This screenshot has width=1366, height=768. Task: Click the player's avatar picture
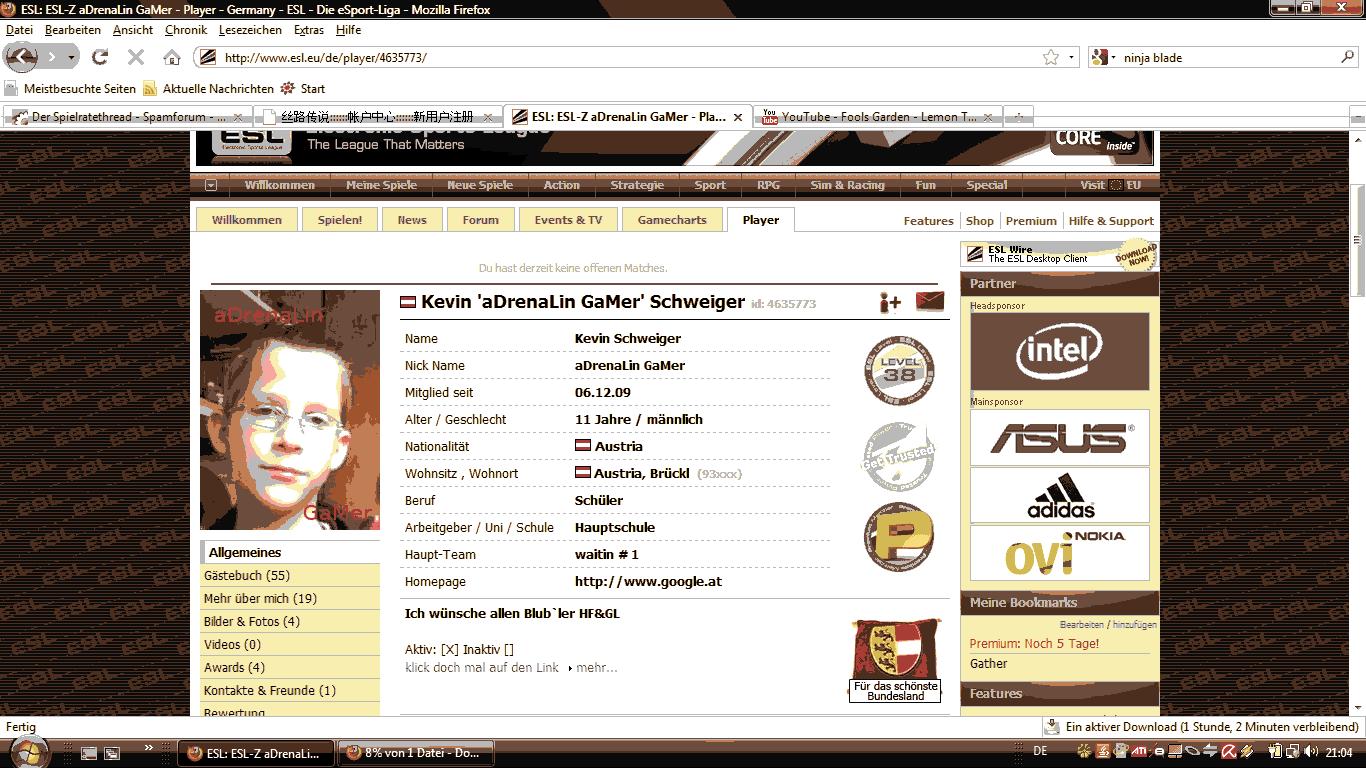(290, 410)
